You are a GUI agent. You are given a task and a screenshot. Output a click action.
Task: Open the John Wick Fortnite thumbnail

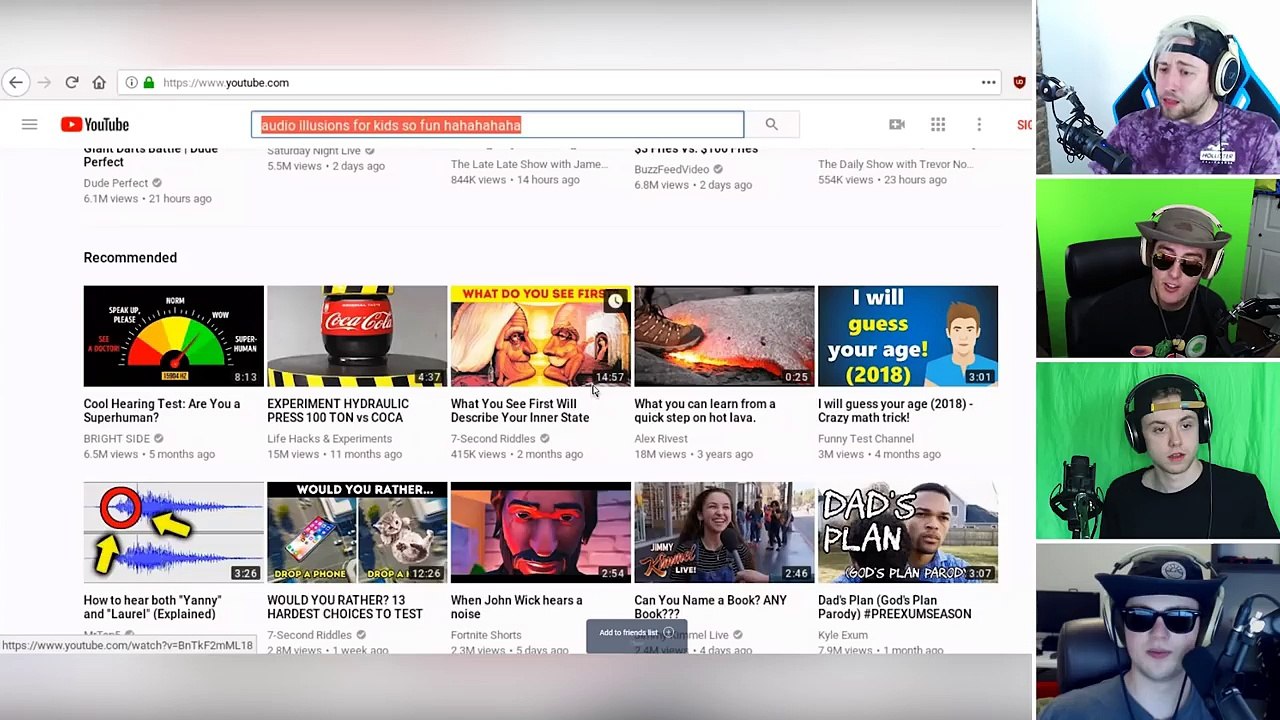pyautogui.click(x=541, y=532)
